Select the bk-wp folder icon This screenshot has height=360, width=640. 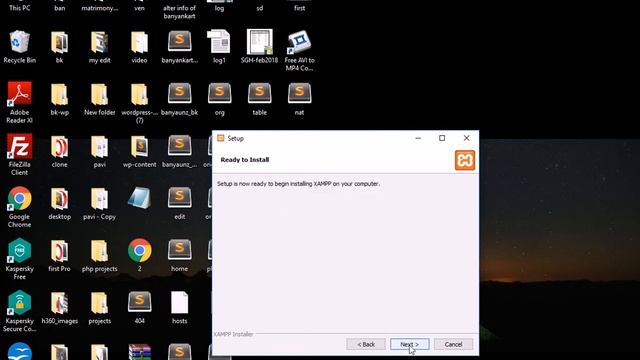coord(60,95)
